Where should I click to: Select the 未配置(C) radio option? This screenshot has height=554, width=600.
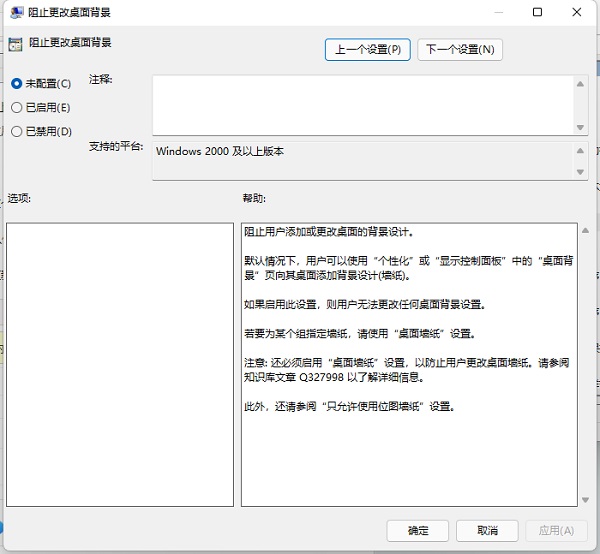click(17, 83)
